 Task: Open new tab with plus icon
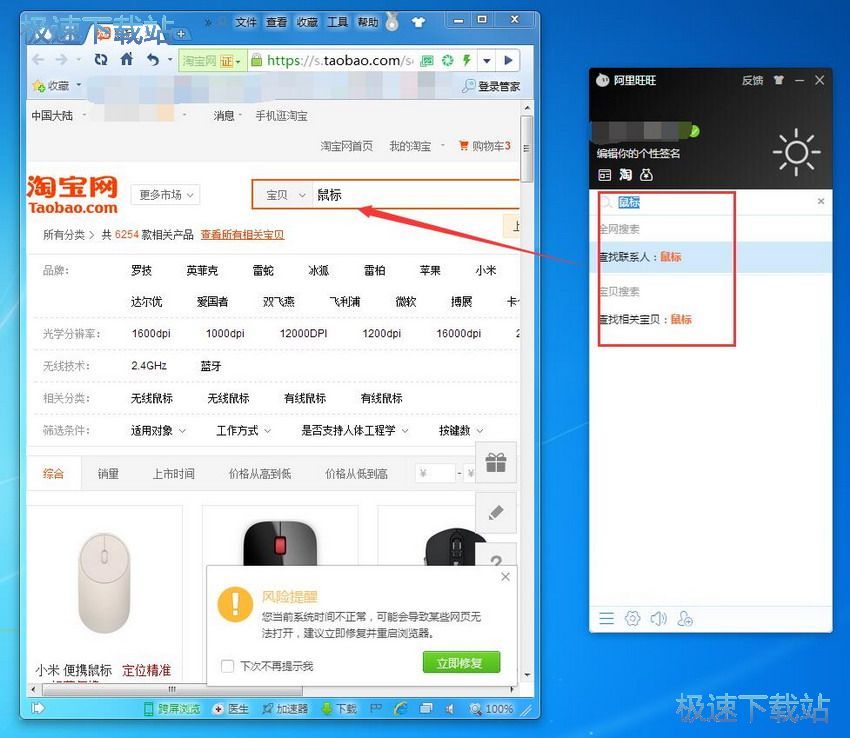(181, 34)
